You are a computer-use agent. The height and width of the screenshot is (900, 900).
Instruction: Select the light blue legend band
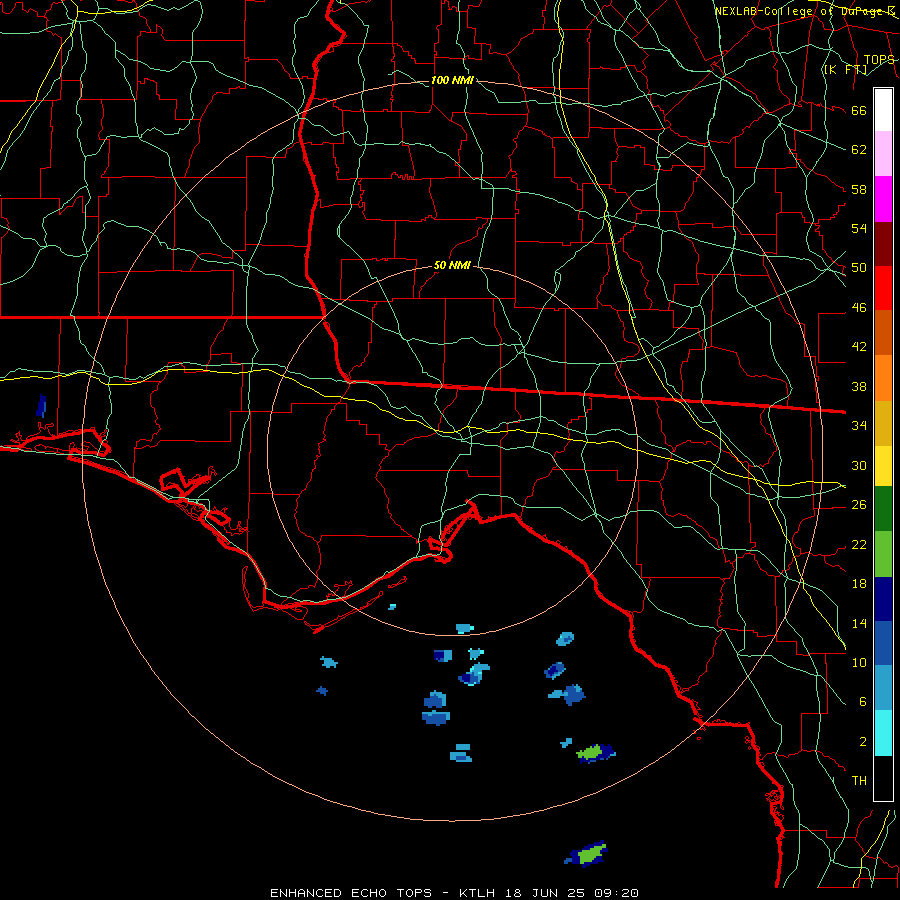[x=883, y=688]
